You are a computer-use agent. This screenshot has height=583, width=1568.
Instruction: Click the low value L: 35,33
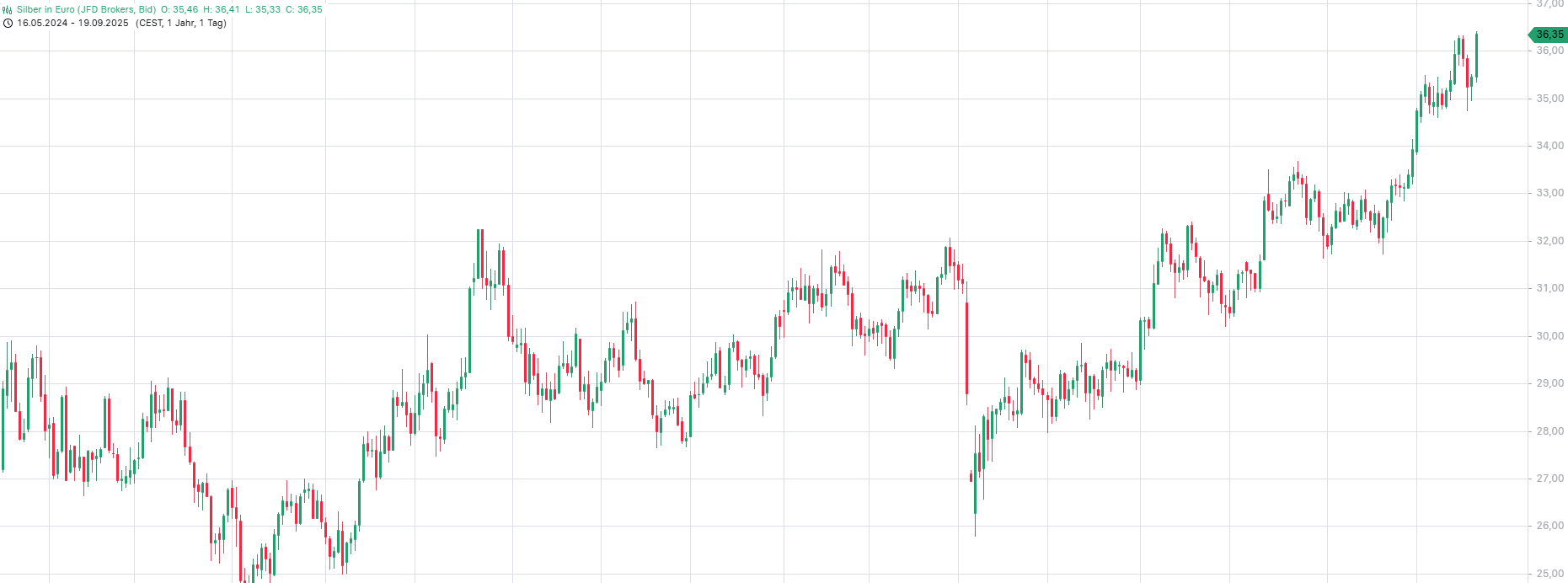click(263, 9)
